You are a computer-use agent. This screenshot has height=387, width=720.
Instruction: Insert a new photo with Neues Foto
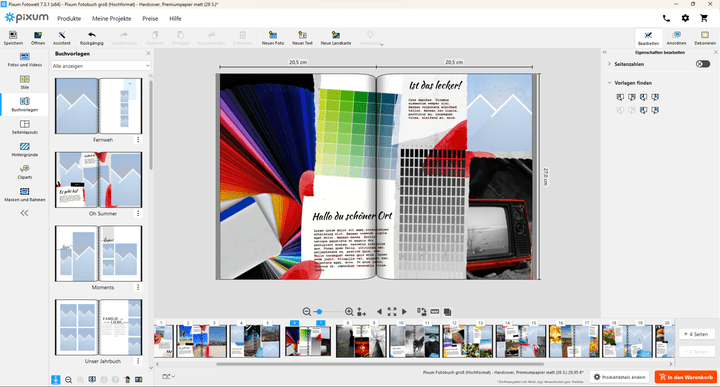pos(273,38)
